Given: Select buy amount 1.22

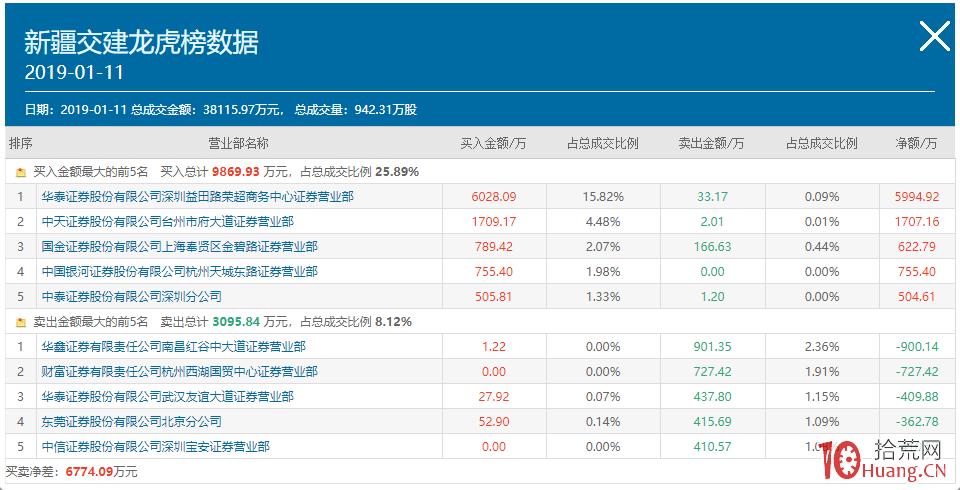Looking at the screenshot, I should coord(494,347).
